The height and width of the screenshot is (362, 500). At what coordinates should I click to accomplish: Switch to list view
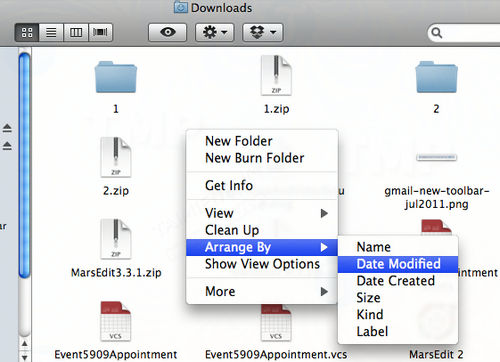pos(51,32)
